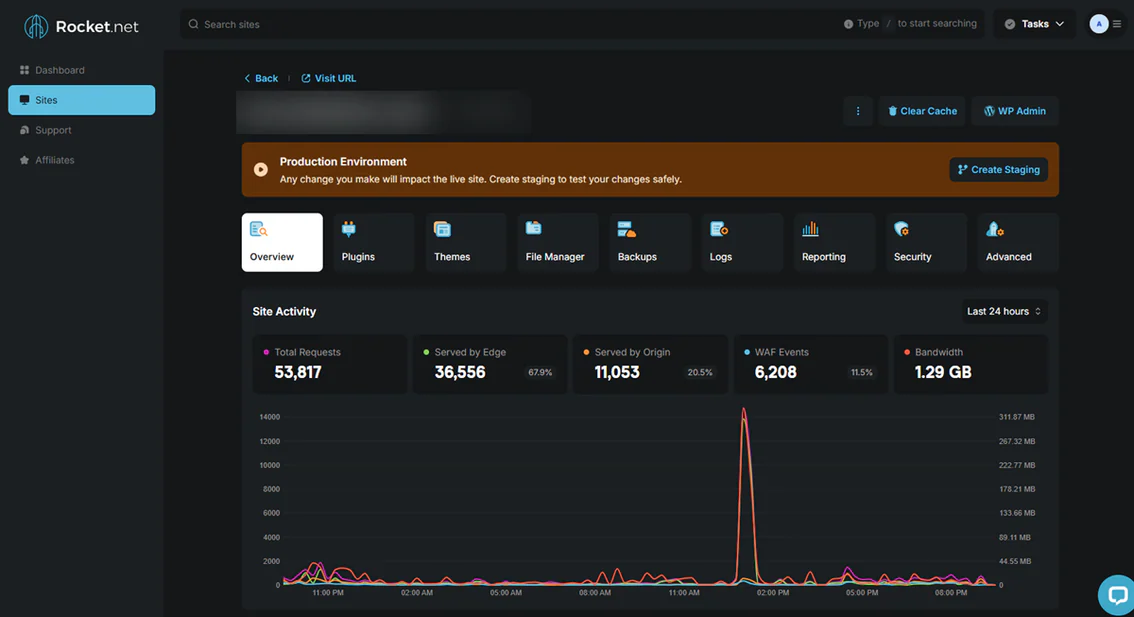Click the search magnifier icon

[193, 24]
